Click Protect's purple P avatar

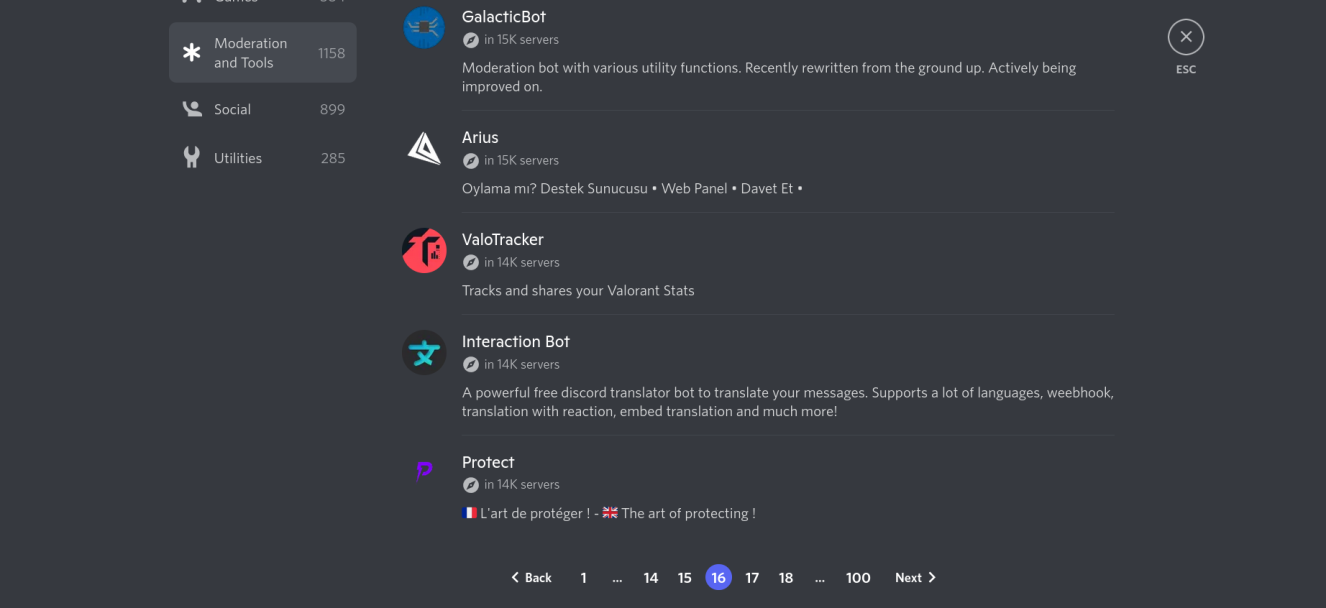[x=424, y=470]
